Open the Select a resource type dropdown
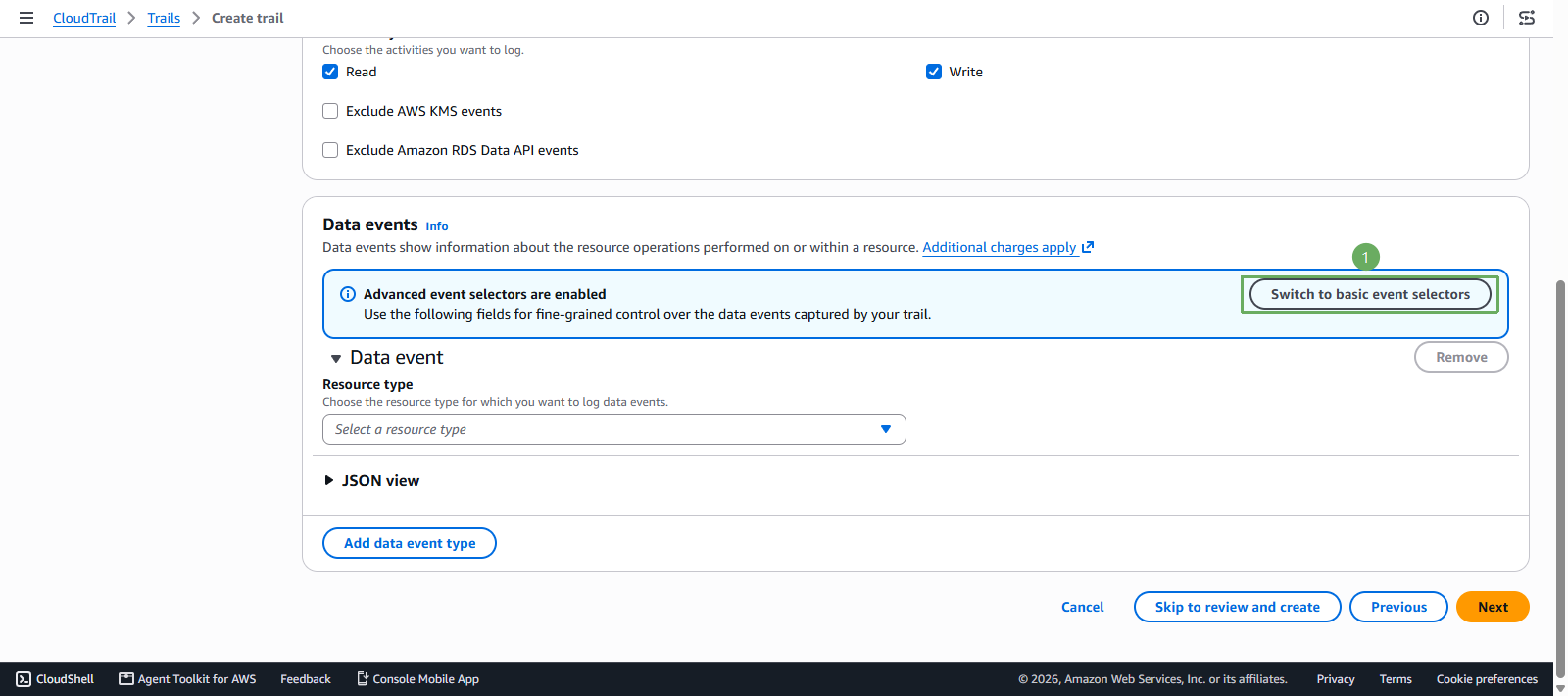The width and height of the screenshot is (1568, 696). [614, 429]
